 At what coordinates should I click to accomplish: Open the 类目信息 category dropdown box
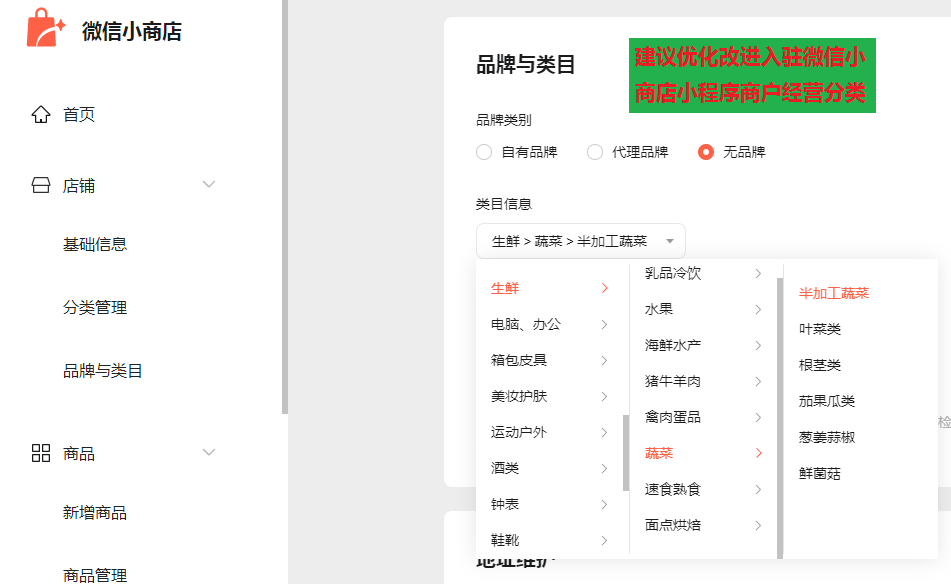pyautogui.click(x=580, y=241)
